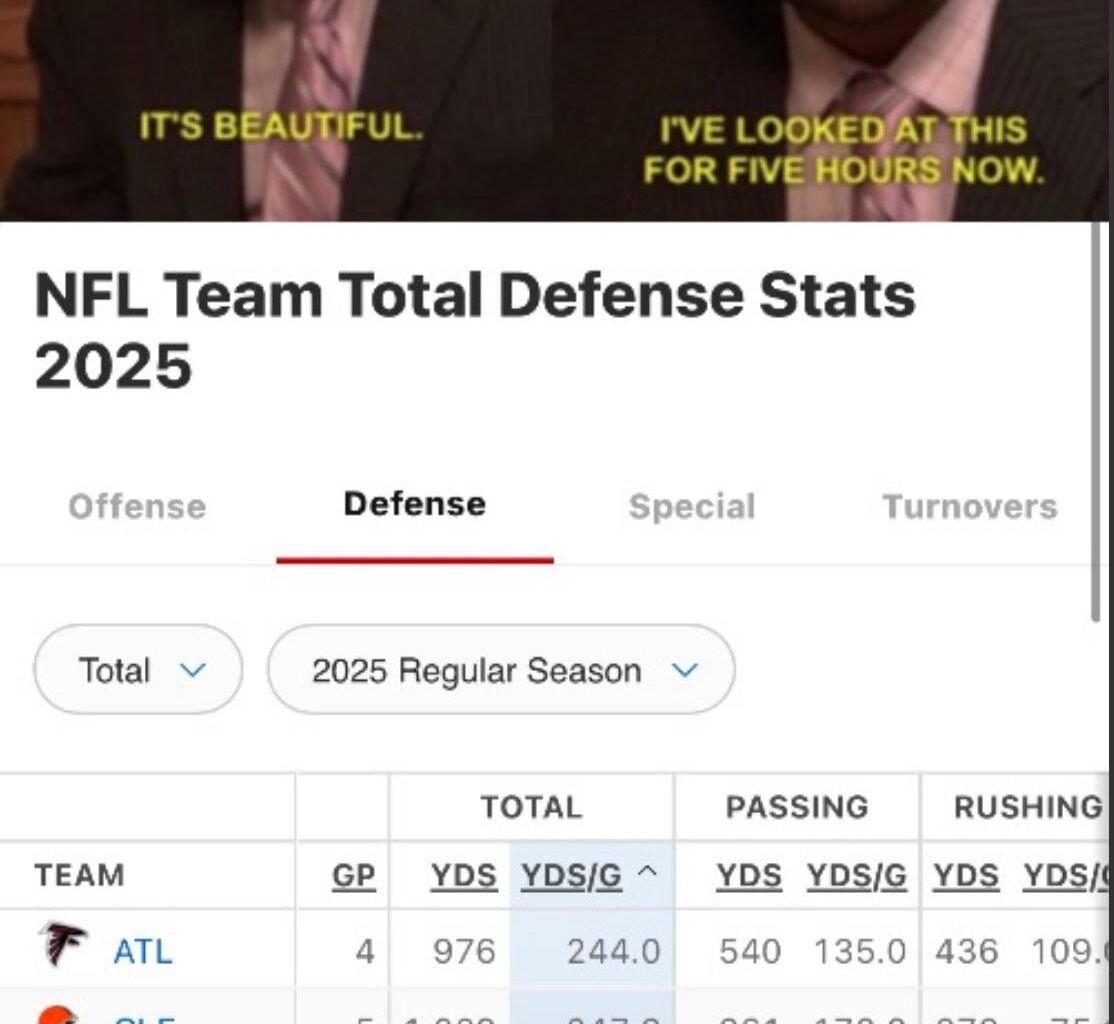1114x1024 pixels.
Task: Select the Defense tab
Action: [x=414, y=504]
